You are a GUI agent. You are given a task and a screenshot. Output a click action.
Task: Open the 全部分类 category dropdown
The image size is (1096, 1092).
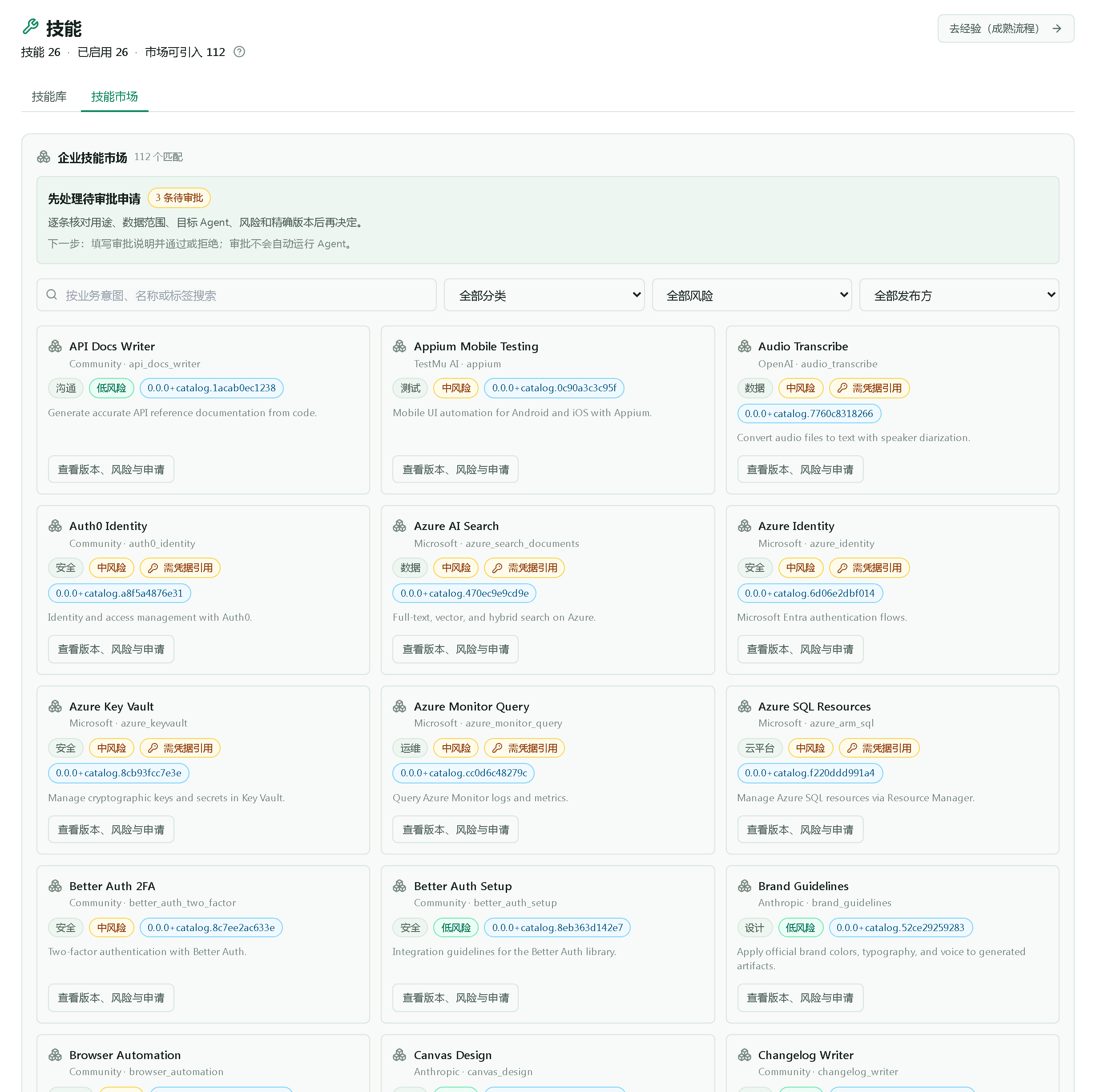[x=544, y=295]
